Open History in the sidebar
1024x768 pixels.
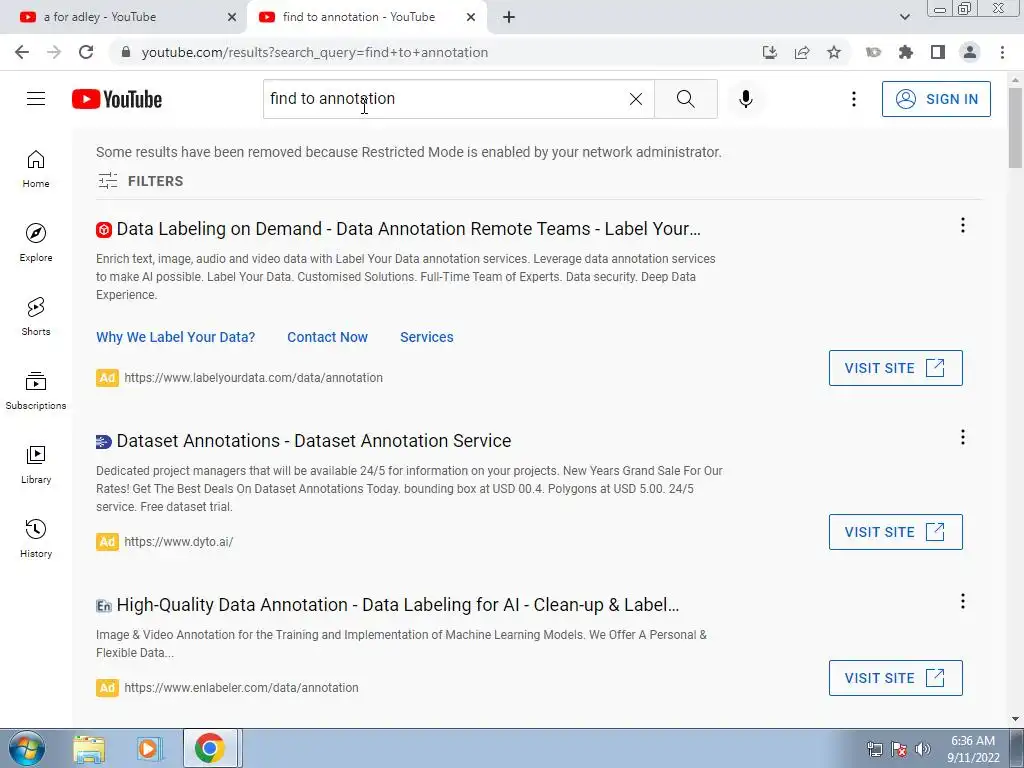[x=36, y=539]
